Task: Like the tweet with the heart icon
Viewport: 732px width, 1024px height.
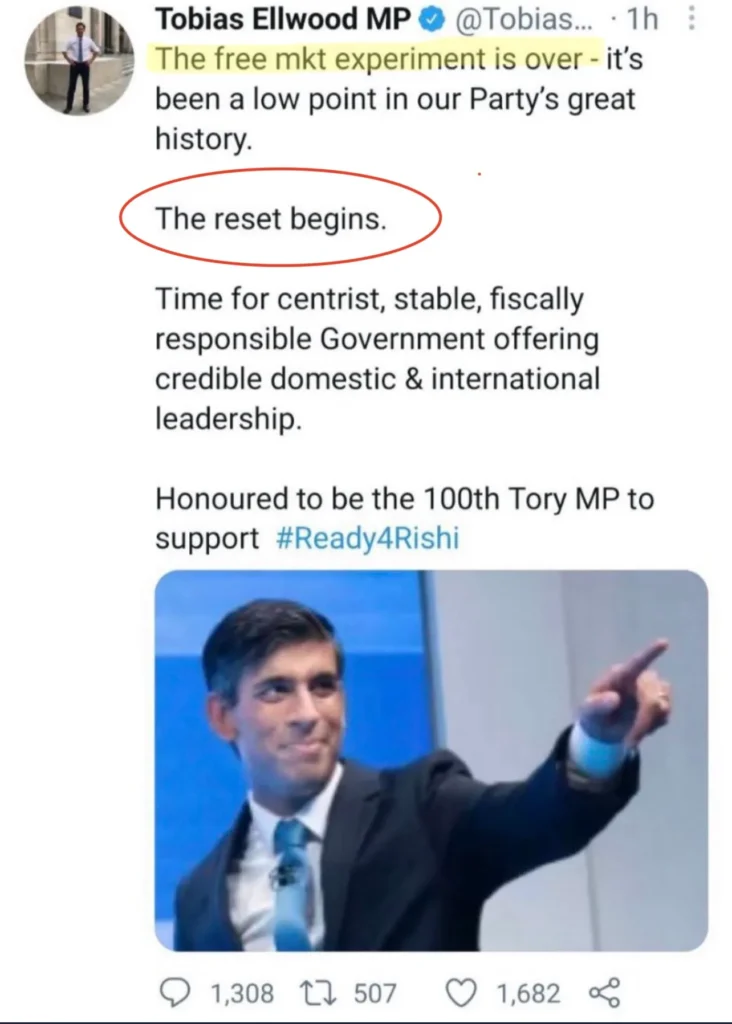Action: pyautogui.click(x=459, y=992)
